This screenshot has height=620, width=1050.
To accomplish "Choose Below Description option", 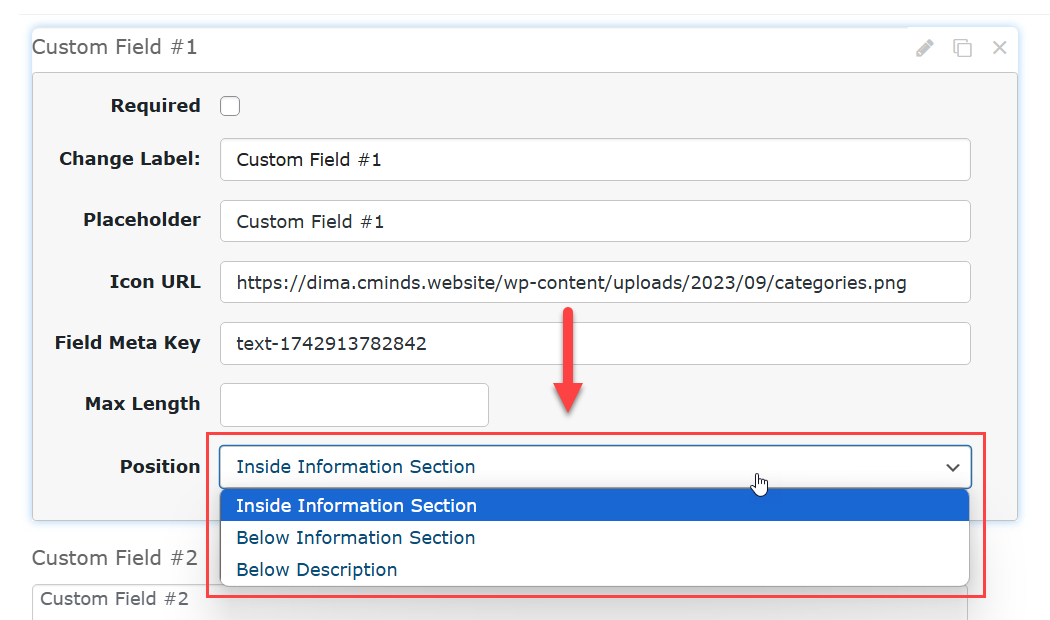I will 595,570.
